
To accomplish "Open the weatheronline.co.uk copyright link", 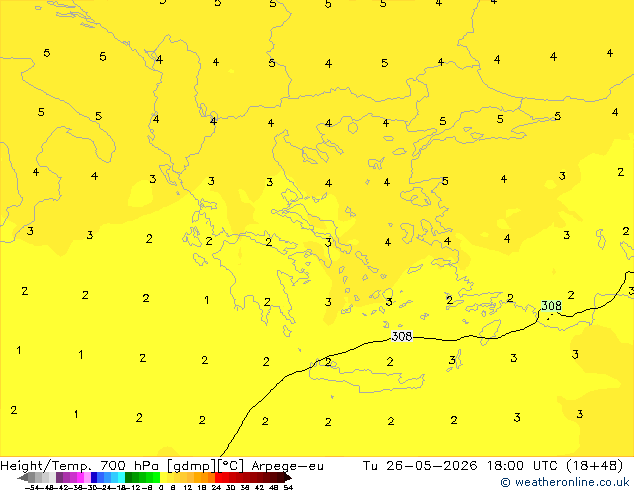I will point(565,482).
